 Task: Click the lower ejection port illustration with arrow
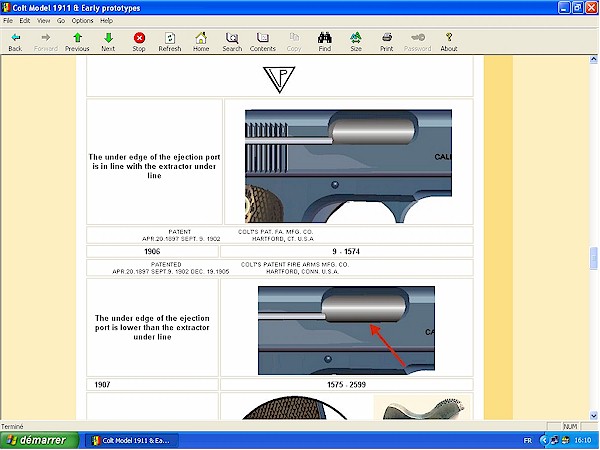tap(346, 330)
